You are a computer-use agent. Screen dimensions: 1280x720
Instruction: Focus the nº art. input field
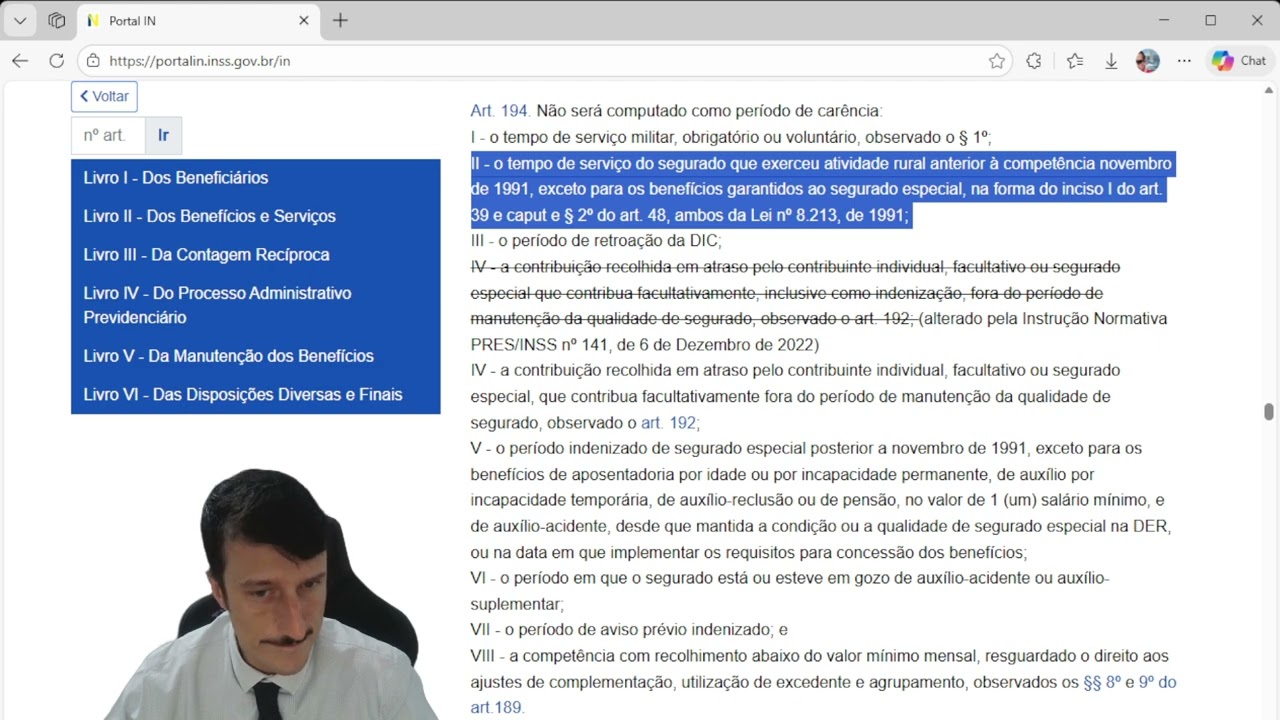108,135
